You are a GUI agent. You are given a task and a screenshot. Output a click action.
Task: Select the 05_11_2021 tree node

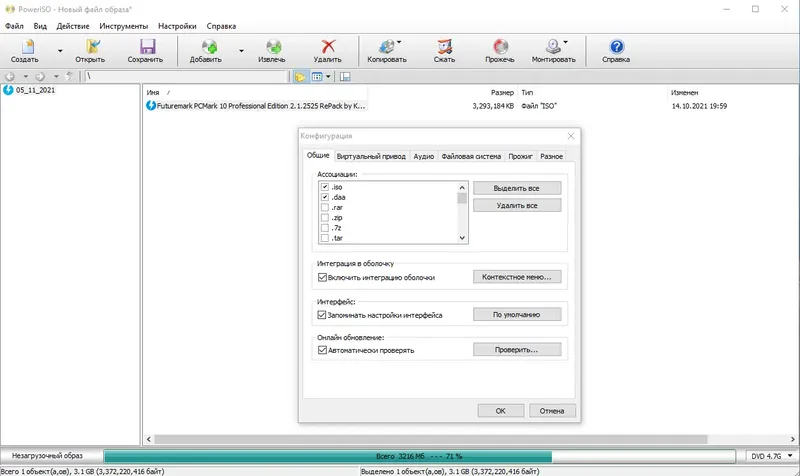coord(35,90)
